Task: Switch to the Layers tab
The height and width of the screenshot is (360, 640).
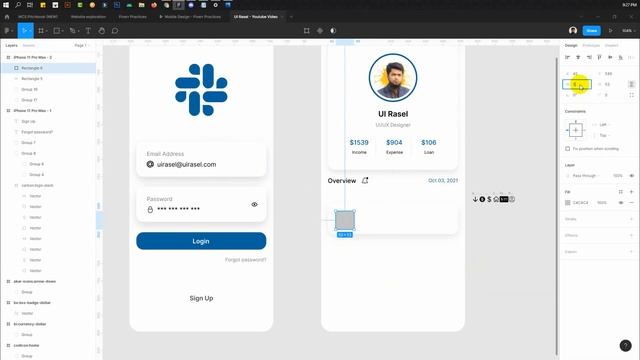Action: pyautogui.click(x=11, y=45)
